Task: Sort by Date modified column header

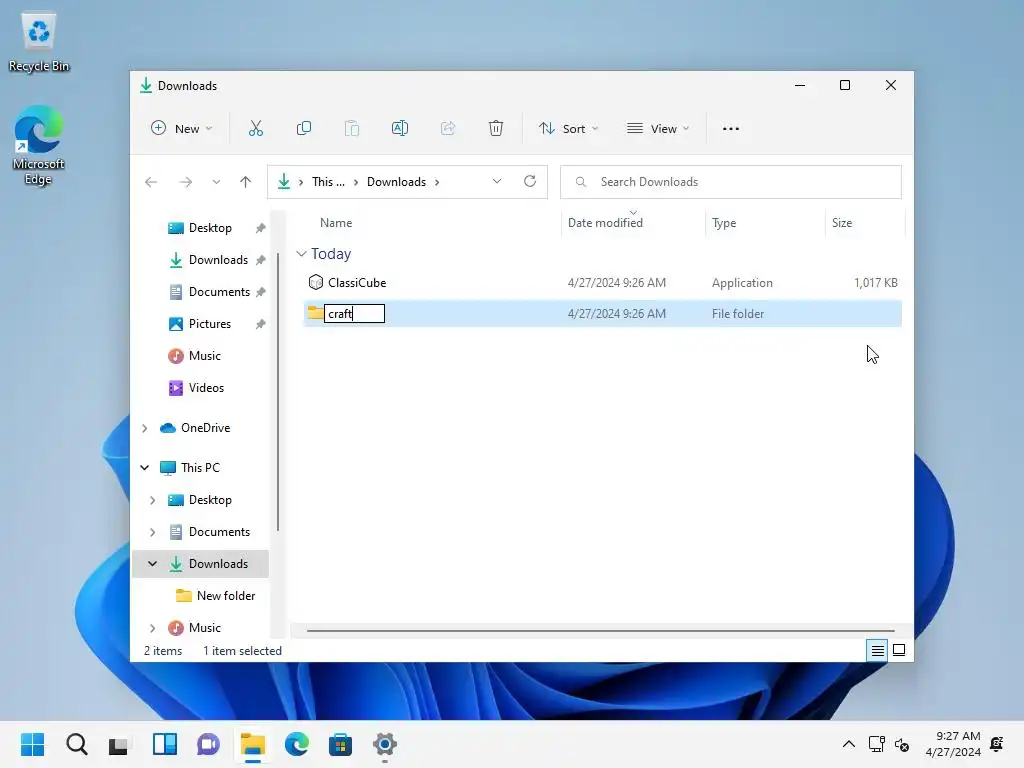Action: tap(605, 223)
